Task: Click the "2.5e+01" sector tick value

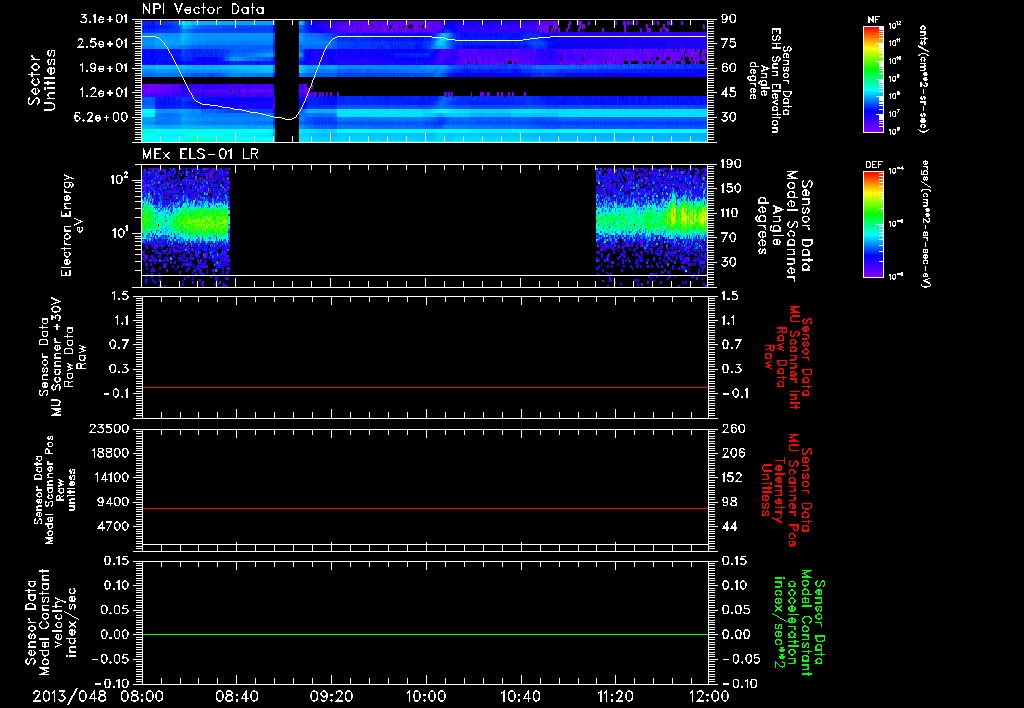Action: click(104, 43)
